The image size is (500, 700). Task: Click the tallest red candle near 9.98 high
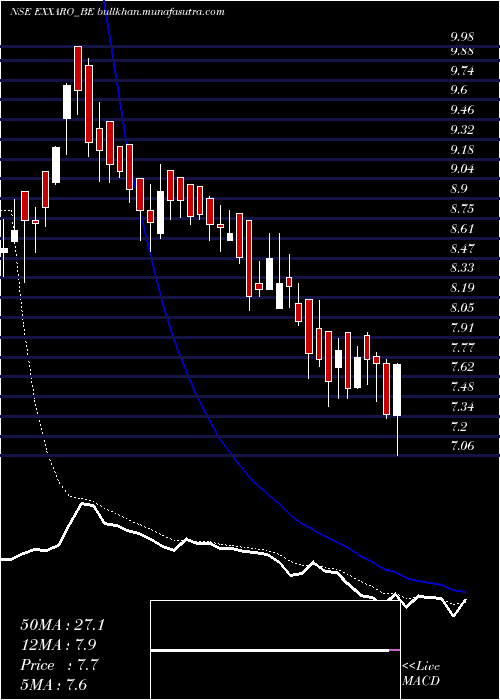[78, 68]
